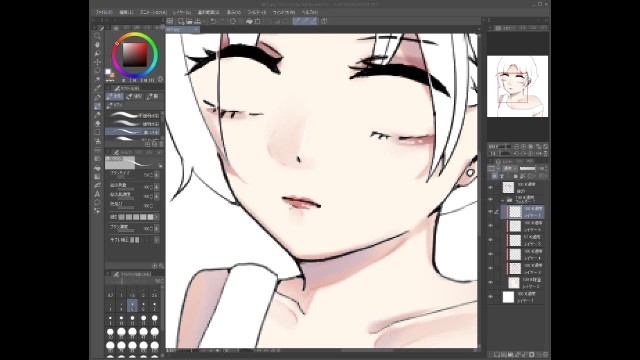Select the Hand move tool
The image size is (640, 360).
click(97, 44)
